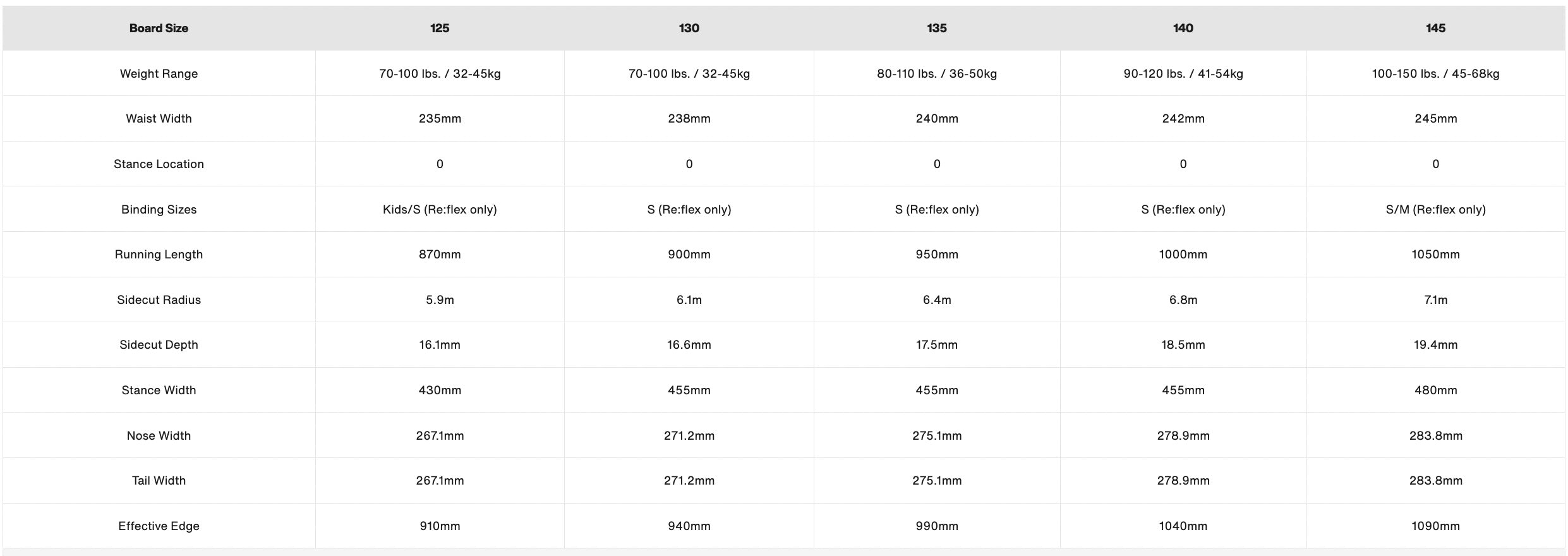Click the Sidecut Depth row label

click(159, 344)
